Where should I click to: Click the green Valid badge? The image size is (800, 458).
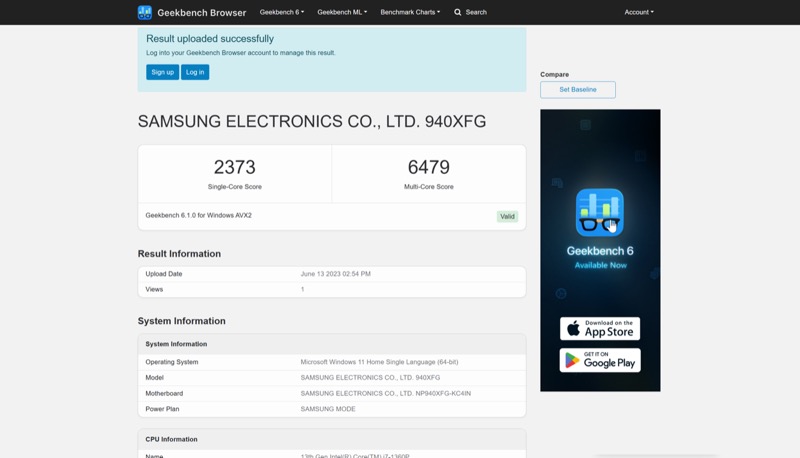(x=507, y=216)
